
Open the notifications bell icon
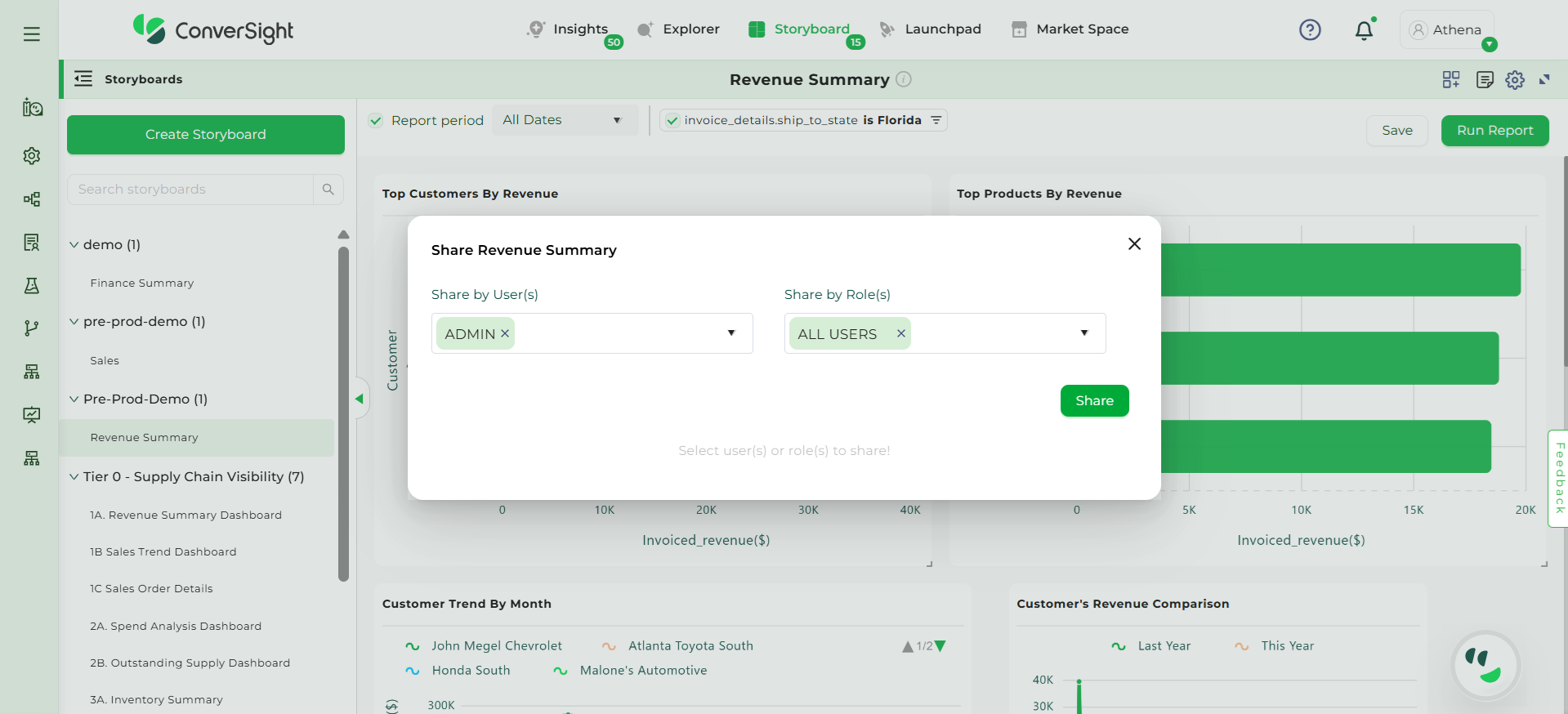coord(1364,31)
